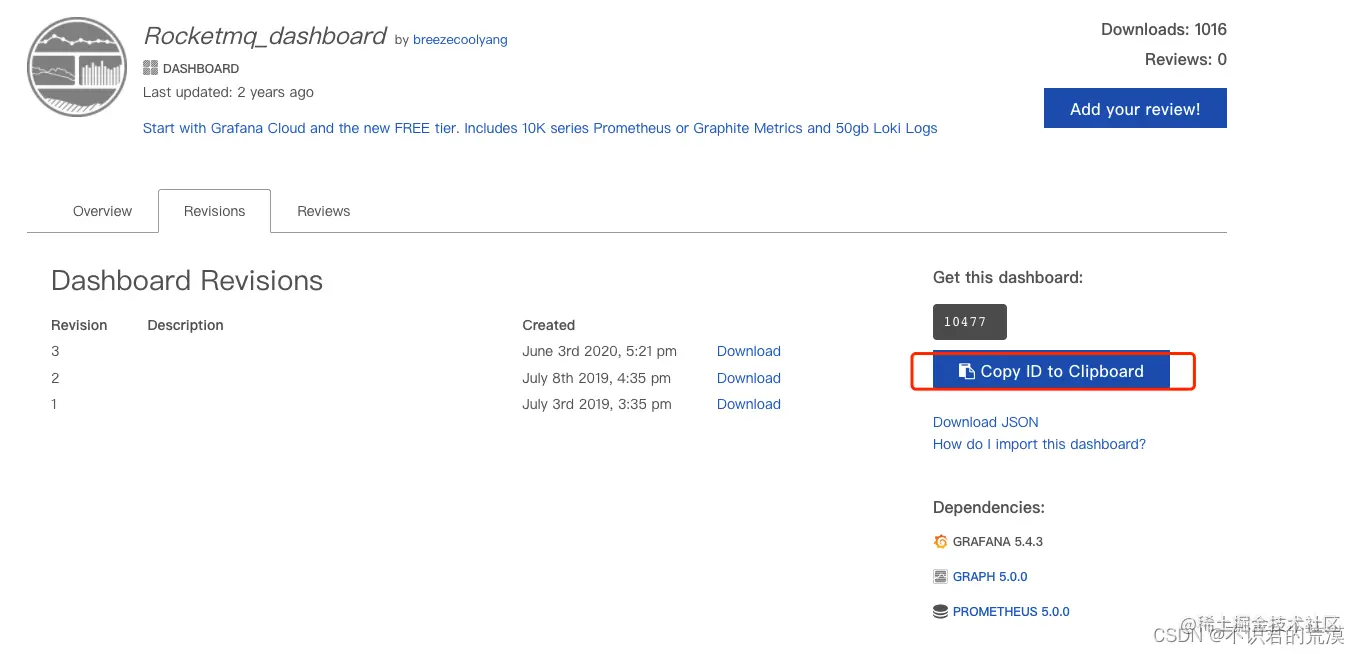This screenshot has height=654, width=1360.
Task: Download revision 3 from June 3rd 2020
Action: coord(749,351)
